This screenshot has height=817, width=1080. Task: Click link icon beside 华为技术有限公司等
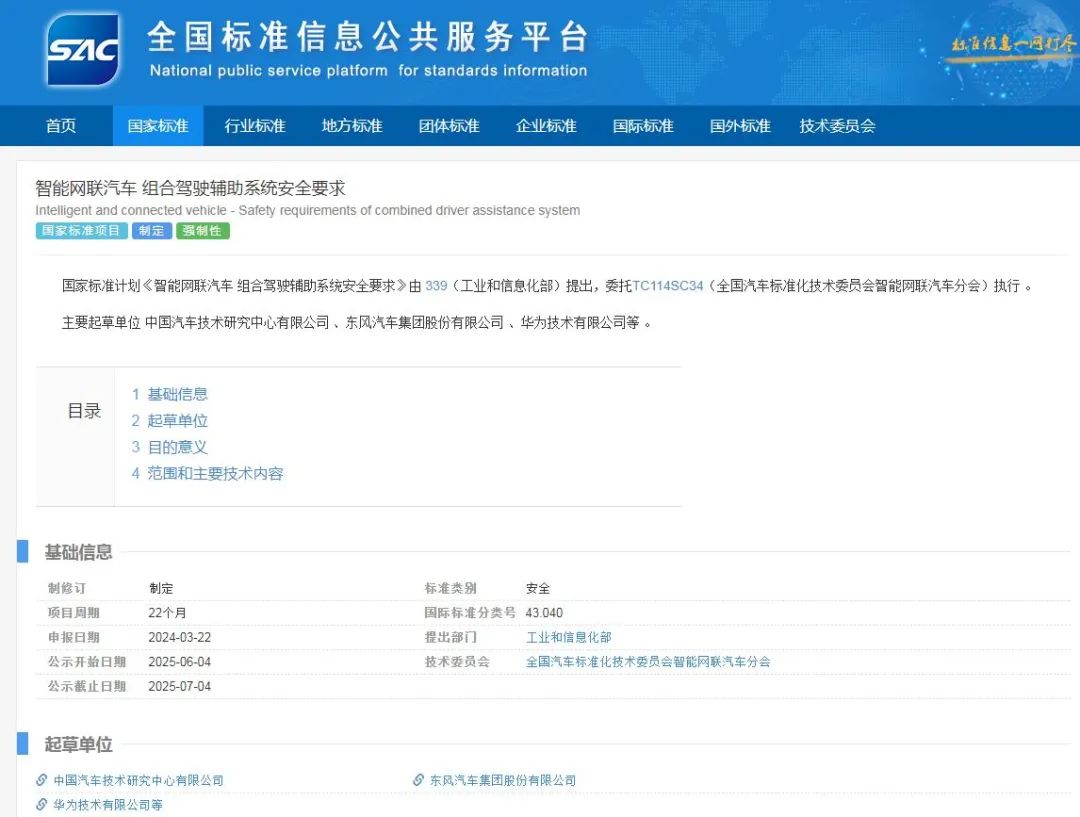coord(42,804)
